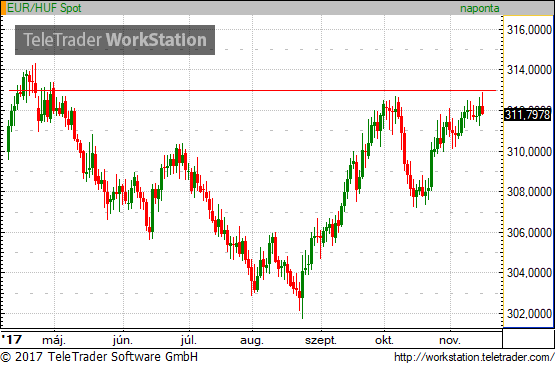Viewport: 555px width, 366px height.
Task: Click the 302,0000 price axis label
Action: click(529, 314)
